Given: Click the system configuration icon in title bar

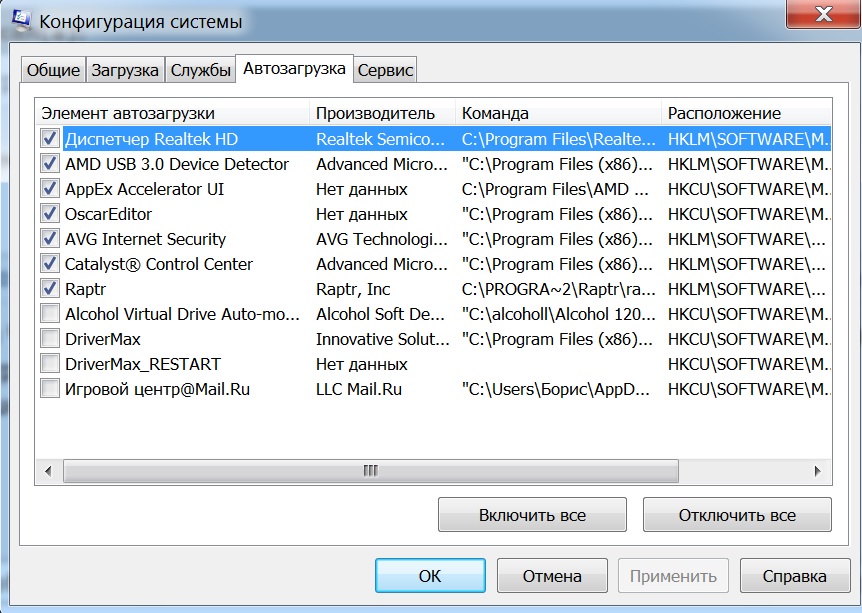Looking at the screenshot, I should (x=21, y=21).
